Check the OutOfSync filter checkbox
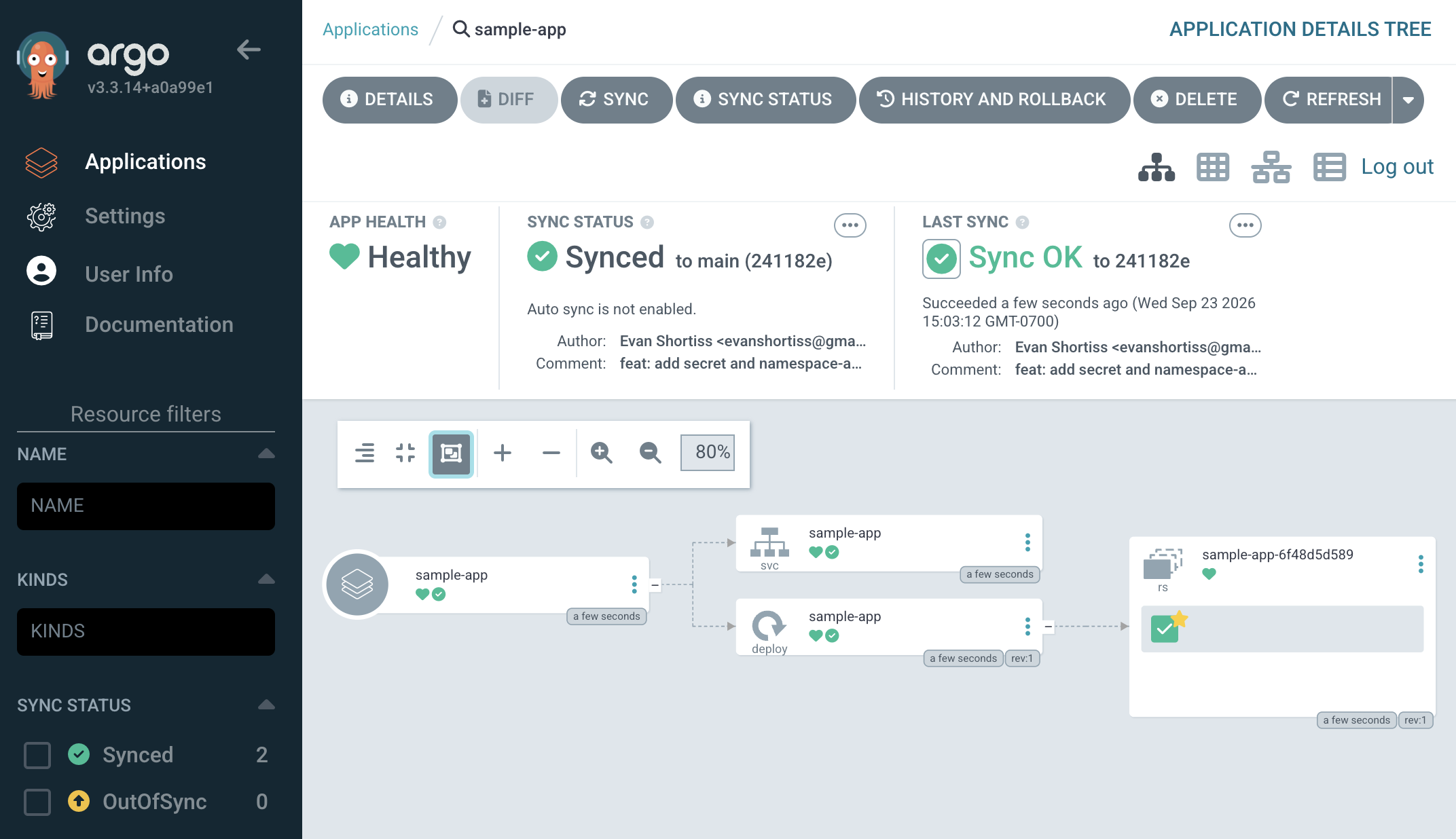The image size is (1456, 839). 37,802
